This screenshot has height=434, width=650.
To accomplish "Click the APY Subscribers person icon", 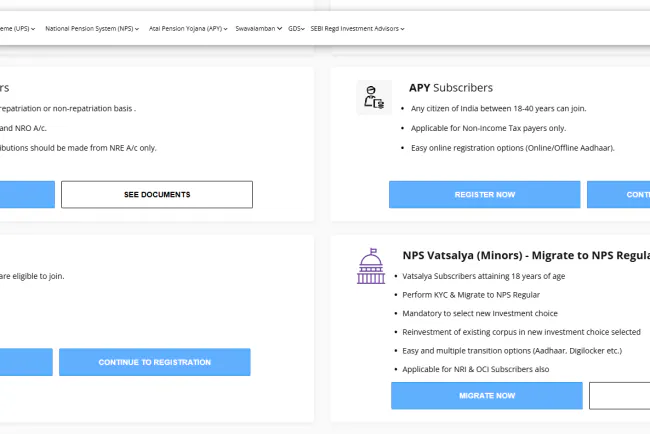I will click(374, 97).
